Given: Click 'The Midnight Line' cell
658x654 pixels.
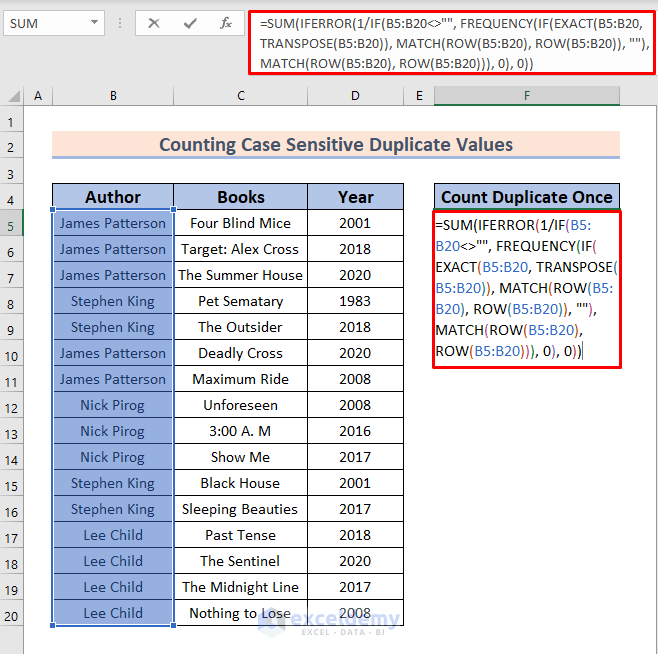Looking at the screenshot, I should point(240,587).
